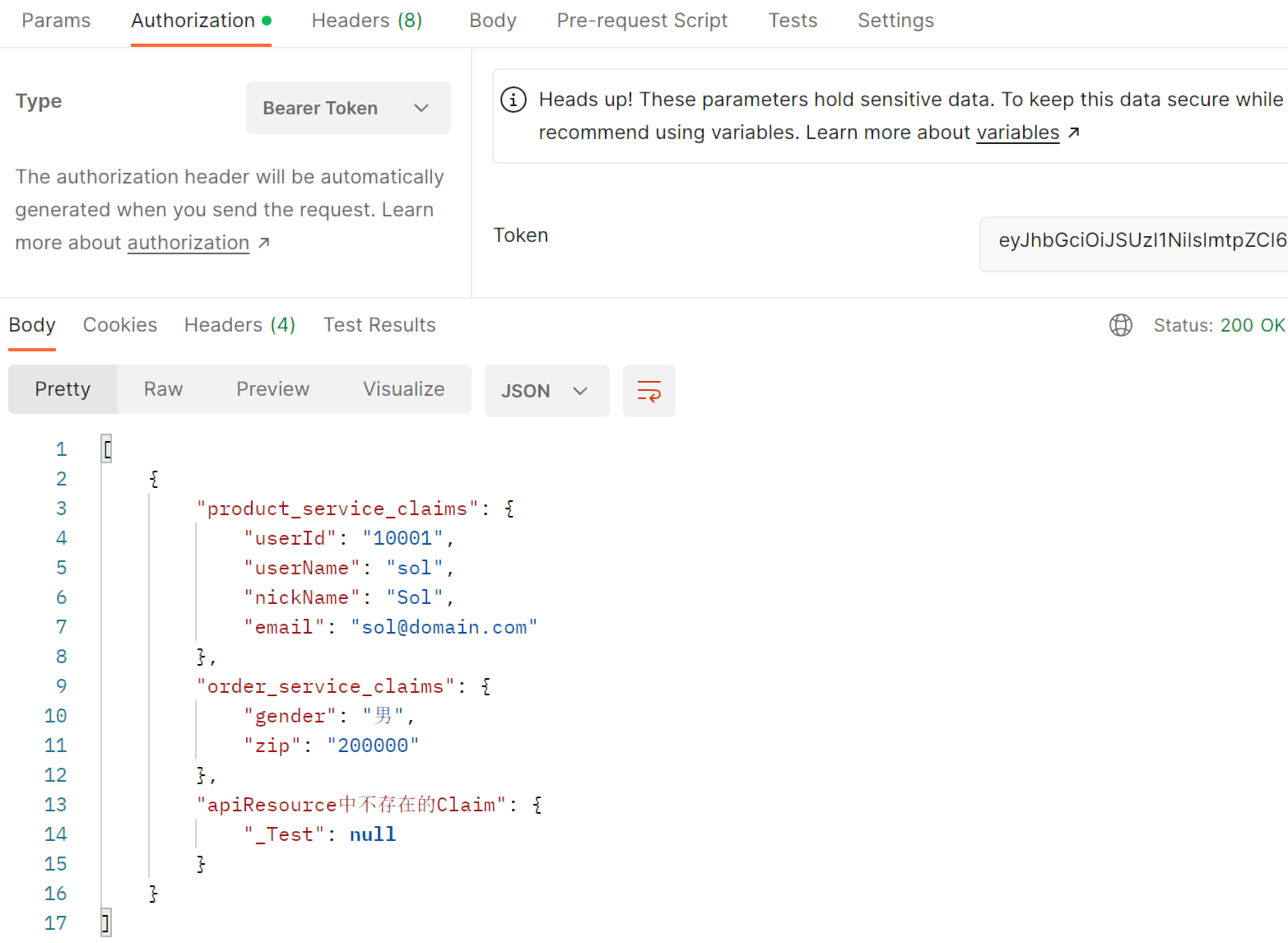Open the JSON format dropdown
This screenshot has height=943, width=1288.
click(546, 391)
